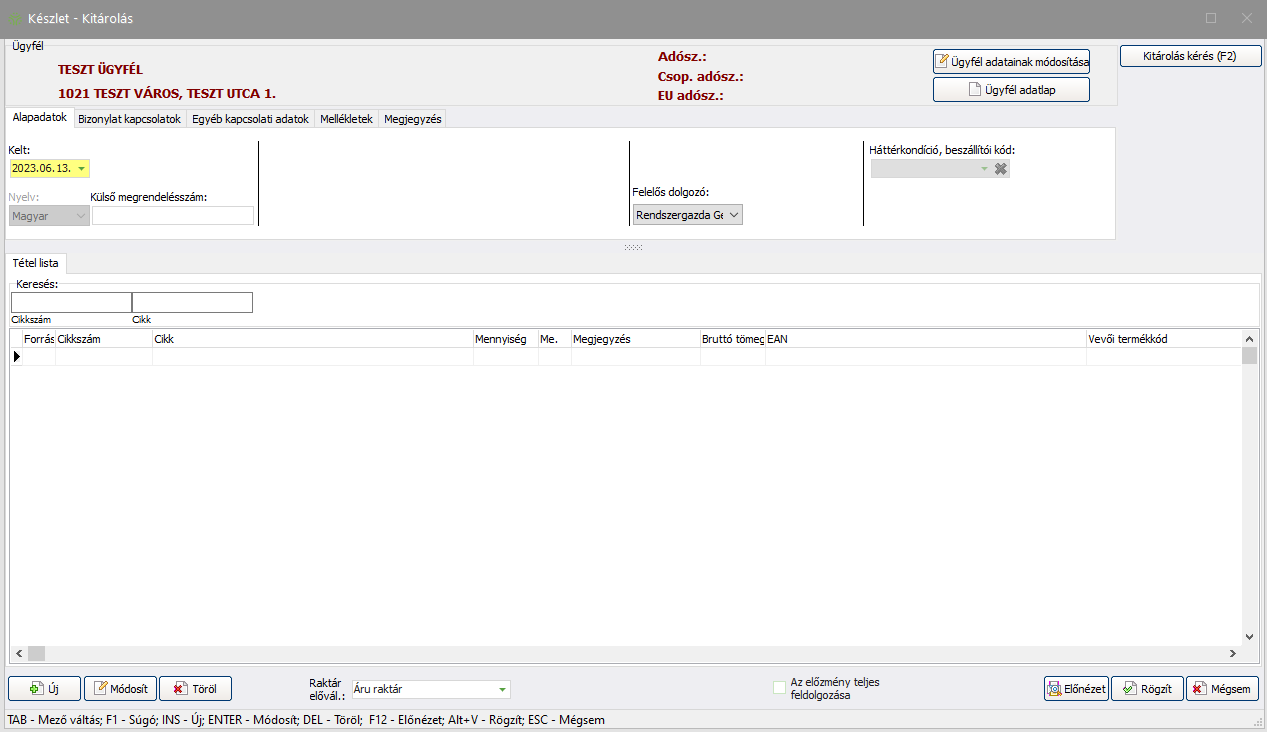1267x732 pixels.
Task: Open Ügyfél adatainak módosítása
Action: pos(1011,62)
